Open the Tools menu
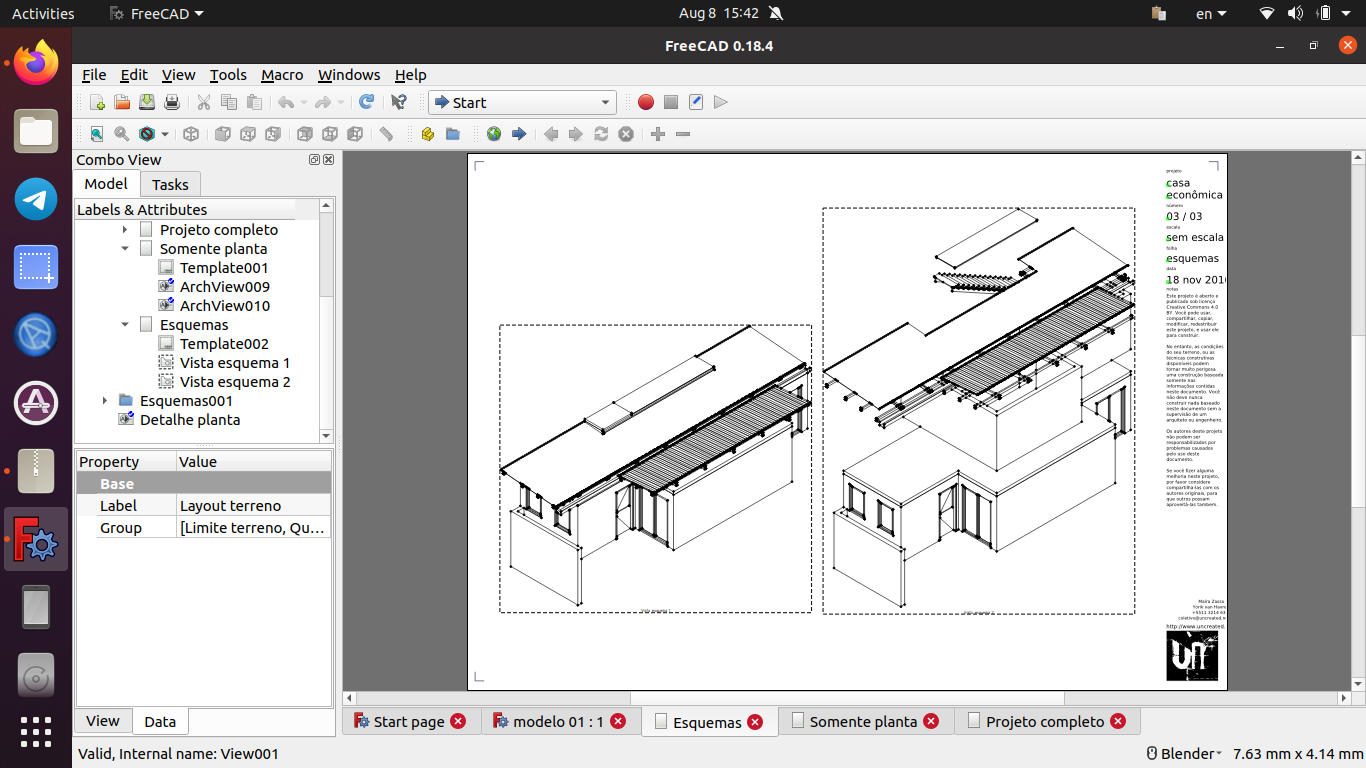The image size is (1366, 768). tap(228, 75)
